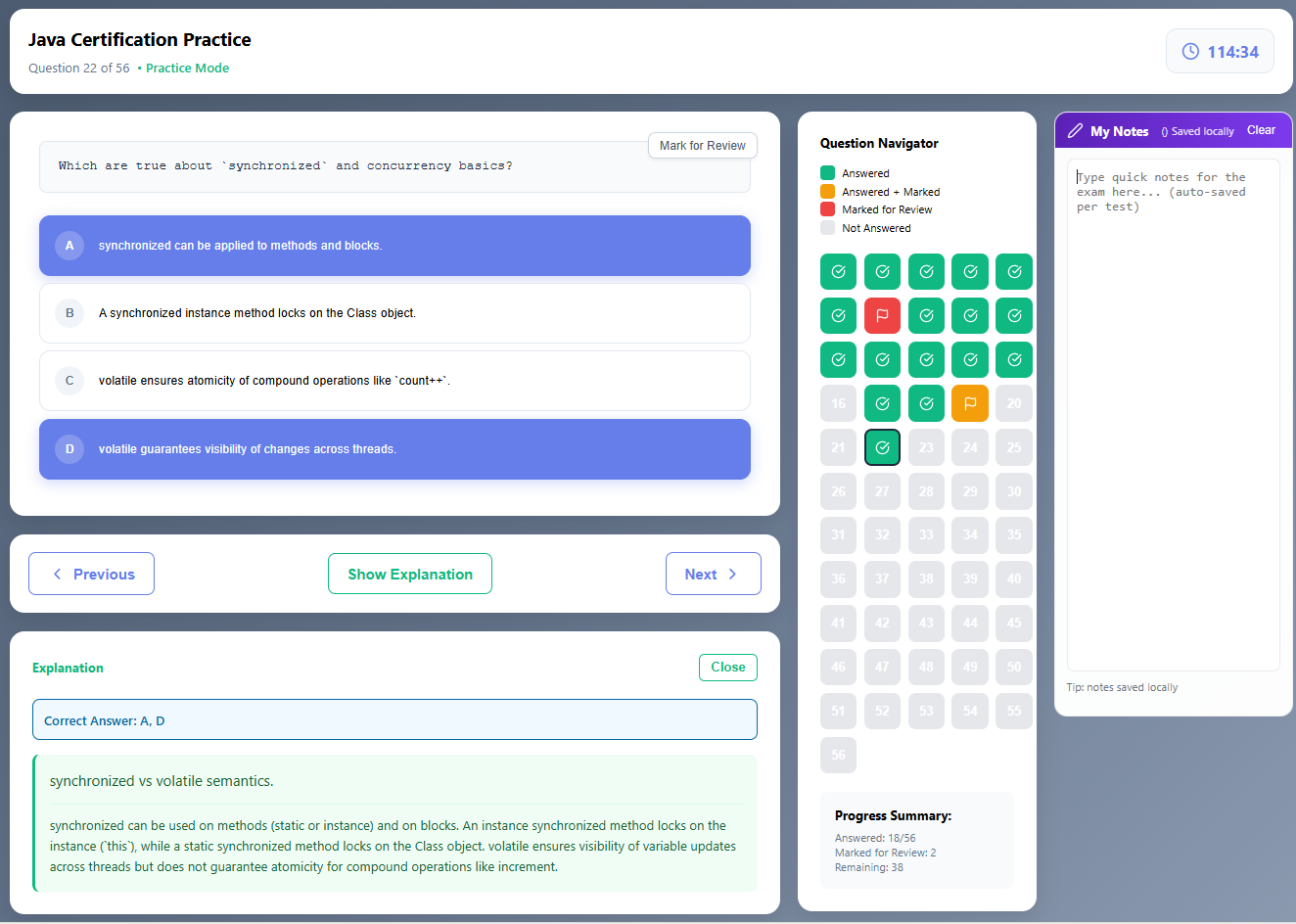Jump to last question 56 tile
1296x924 pixels.
[x=838, y=755]
